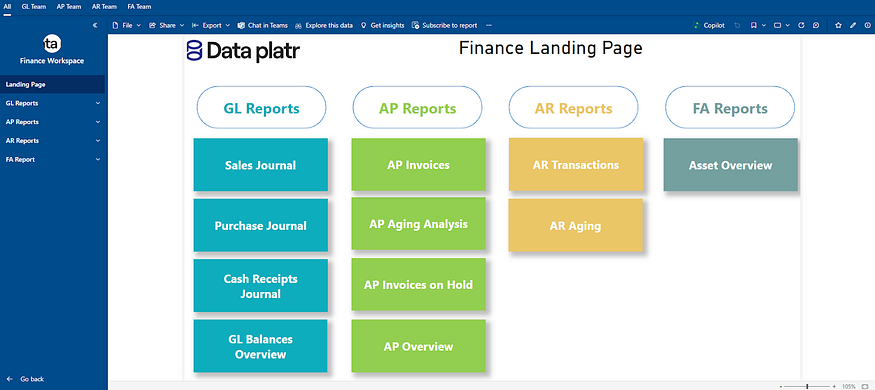The image size is (875, 390).
Task: Collapse the navigation pane with the double chevron
Action: [95, 25]
